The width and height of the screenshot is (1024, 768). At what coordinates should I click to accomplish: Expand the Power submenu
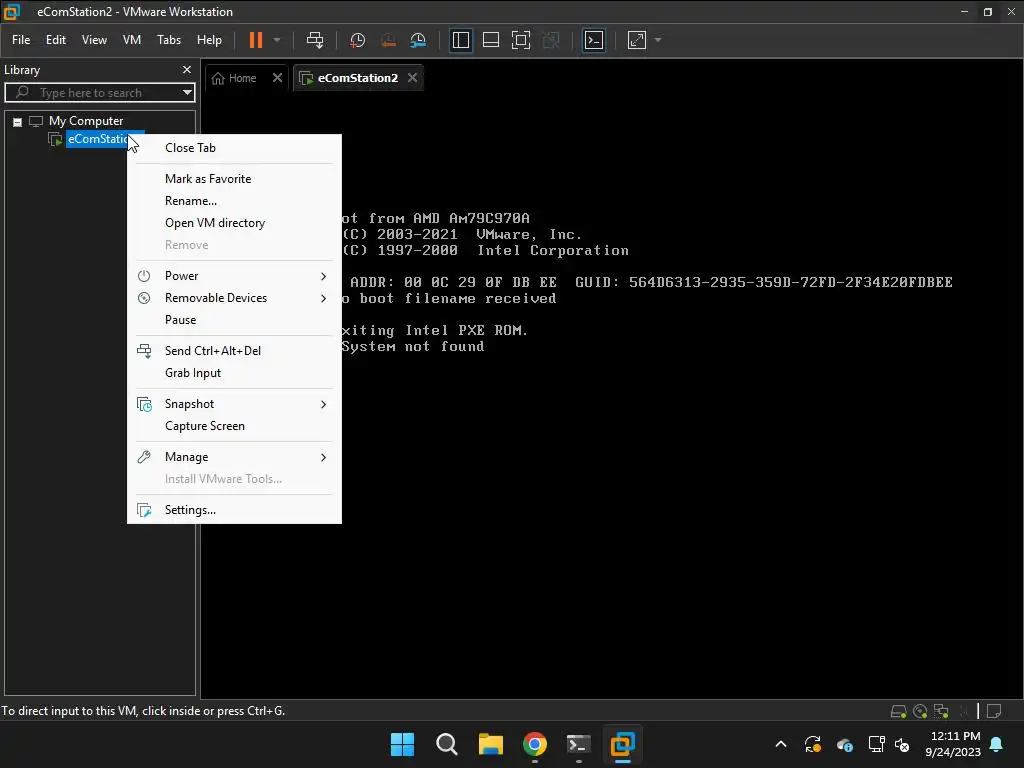pos(234,276)
